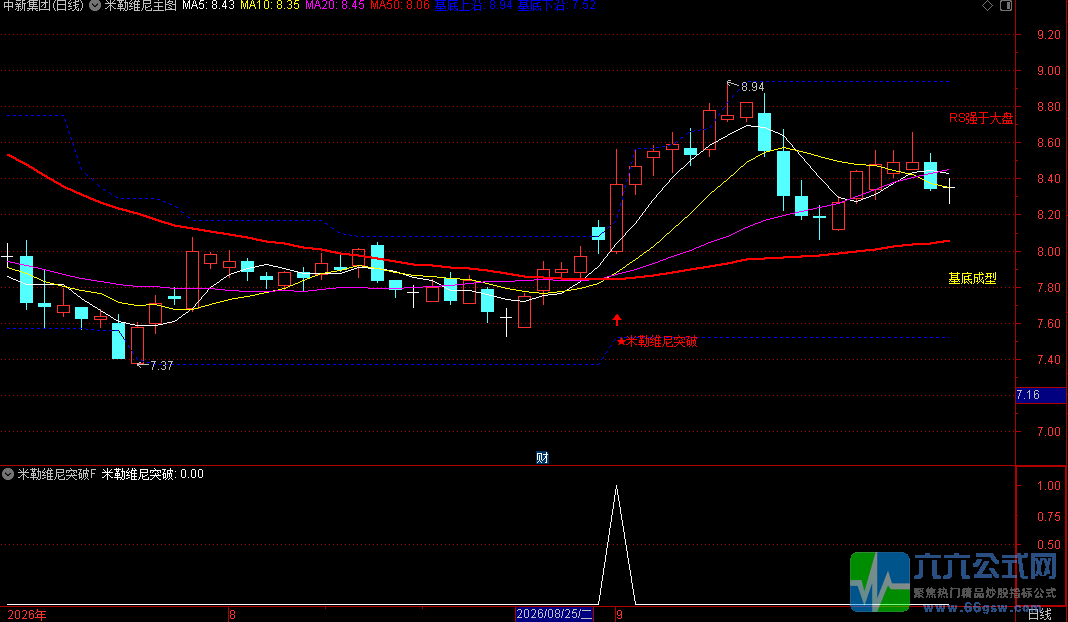Click the 基底成型 annotation
The image size is (1068, 622).
[x=972, y=278]
